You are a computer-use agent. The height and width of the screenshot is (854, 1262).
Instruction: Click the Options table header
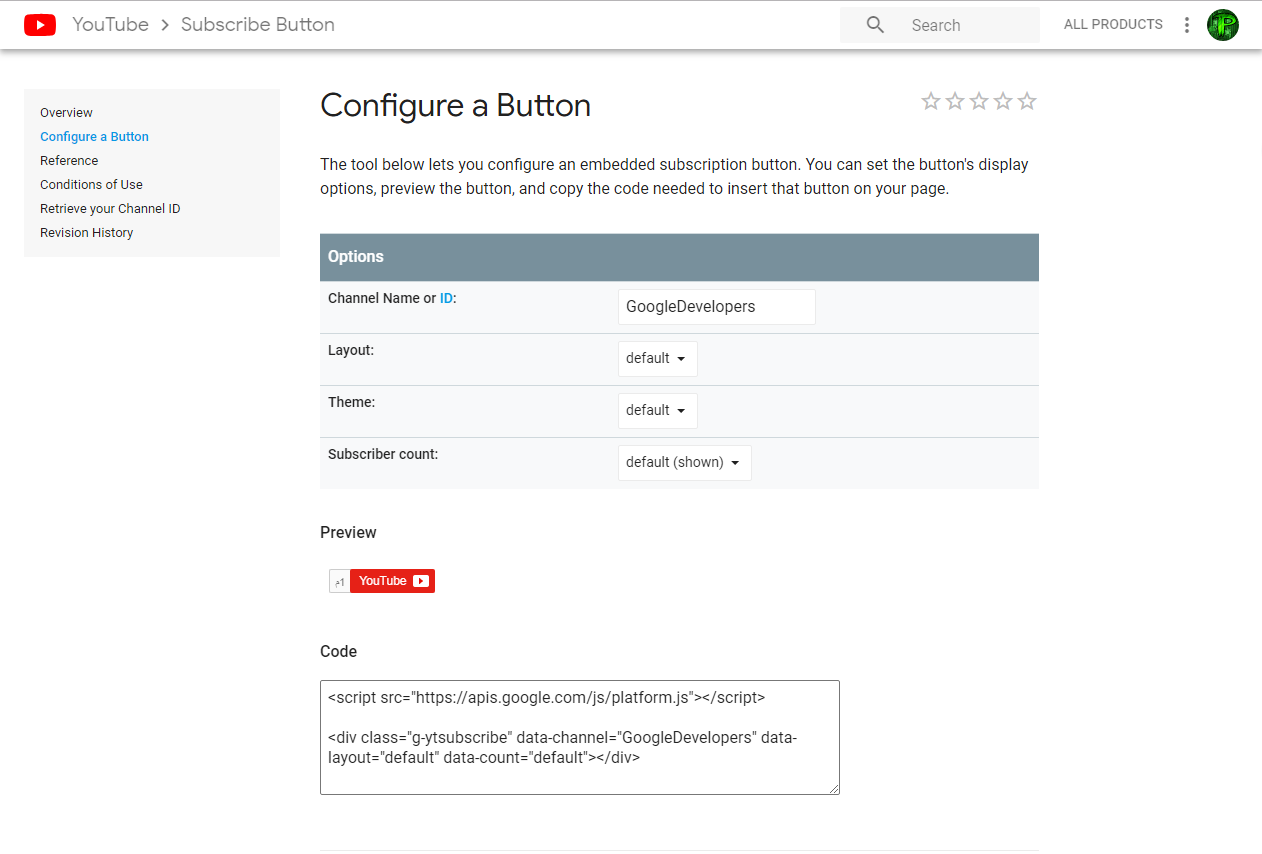(679, 257)
